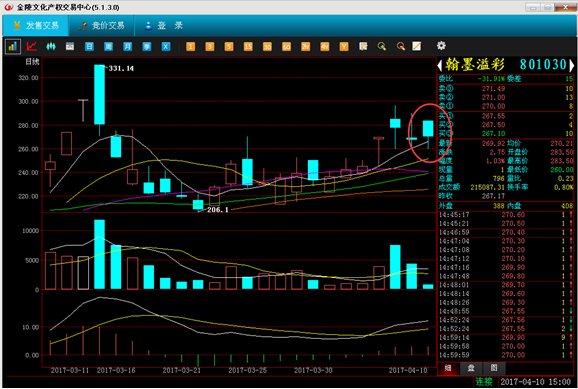Select the candlestick chart icon
This screenshot has width=578, height=389.
pos(51,46)
